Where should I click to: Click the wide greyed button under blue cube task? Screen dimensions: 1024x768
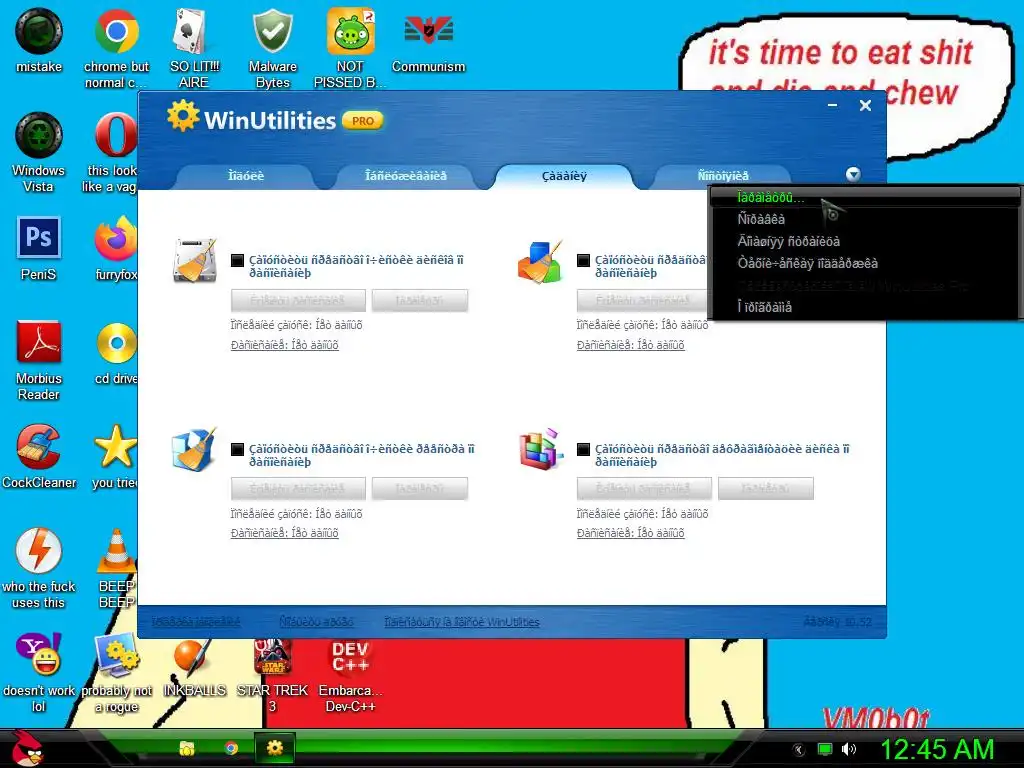coord(298,488)
